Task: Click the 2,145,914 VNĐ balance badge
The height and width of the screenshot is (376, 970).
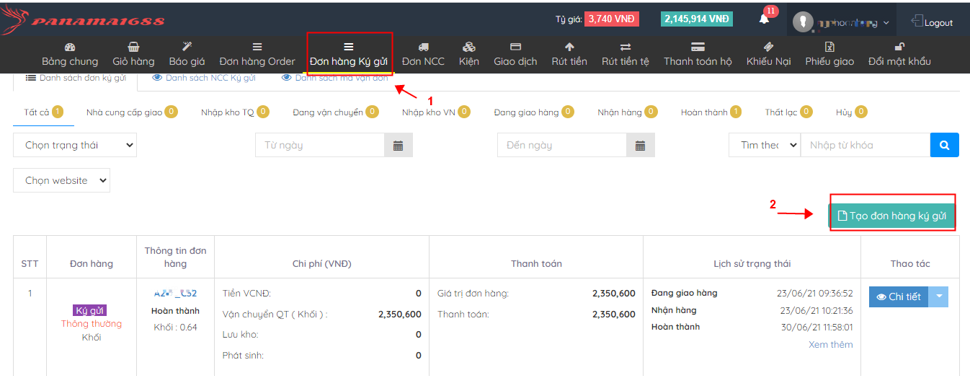Action: pos(697,19)
